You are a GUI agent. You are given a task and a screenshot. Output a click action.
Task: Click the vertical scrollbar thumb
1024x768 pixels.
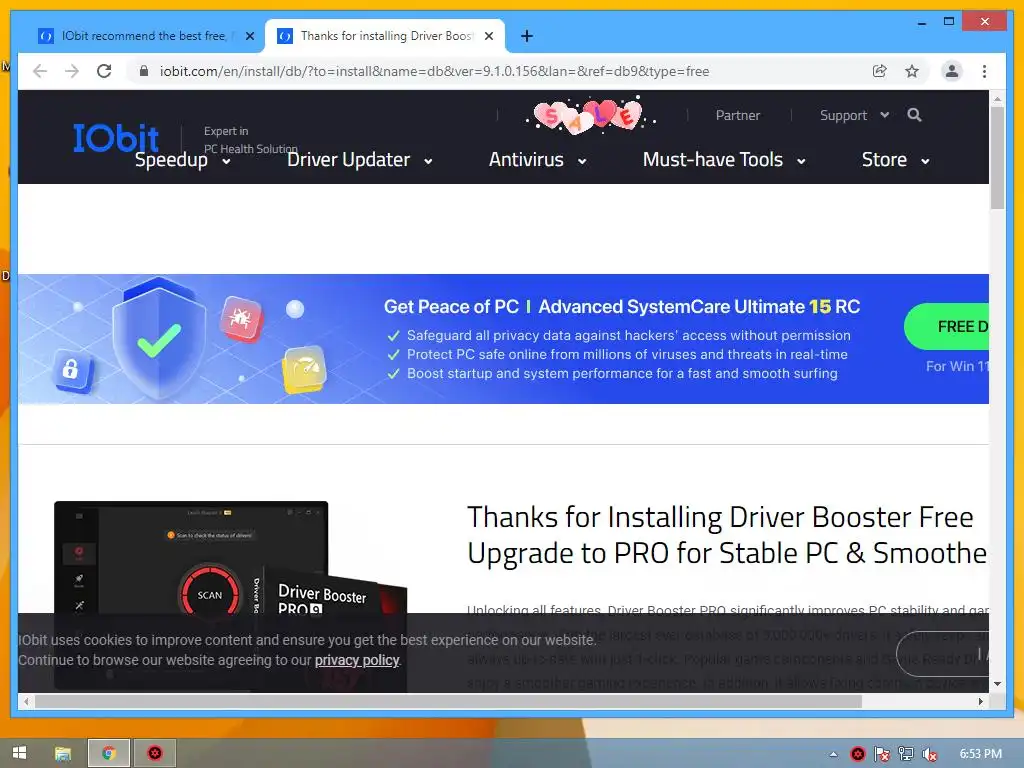tap(997, 157)
